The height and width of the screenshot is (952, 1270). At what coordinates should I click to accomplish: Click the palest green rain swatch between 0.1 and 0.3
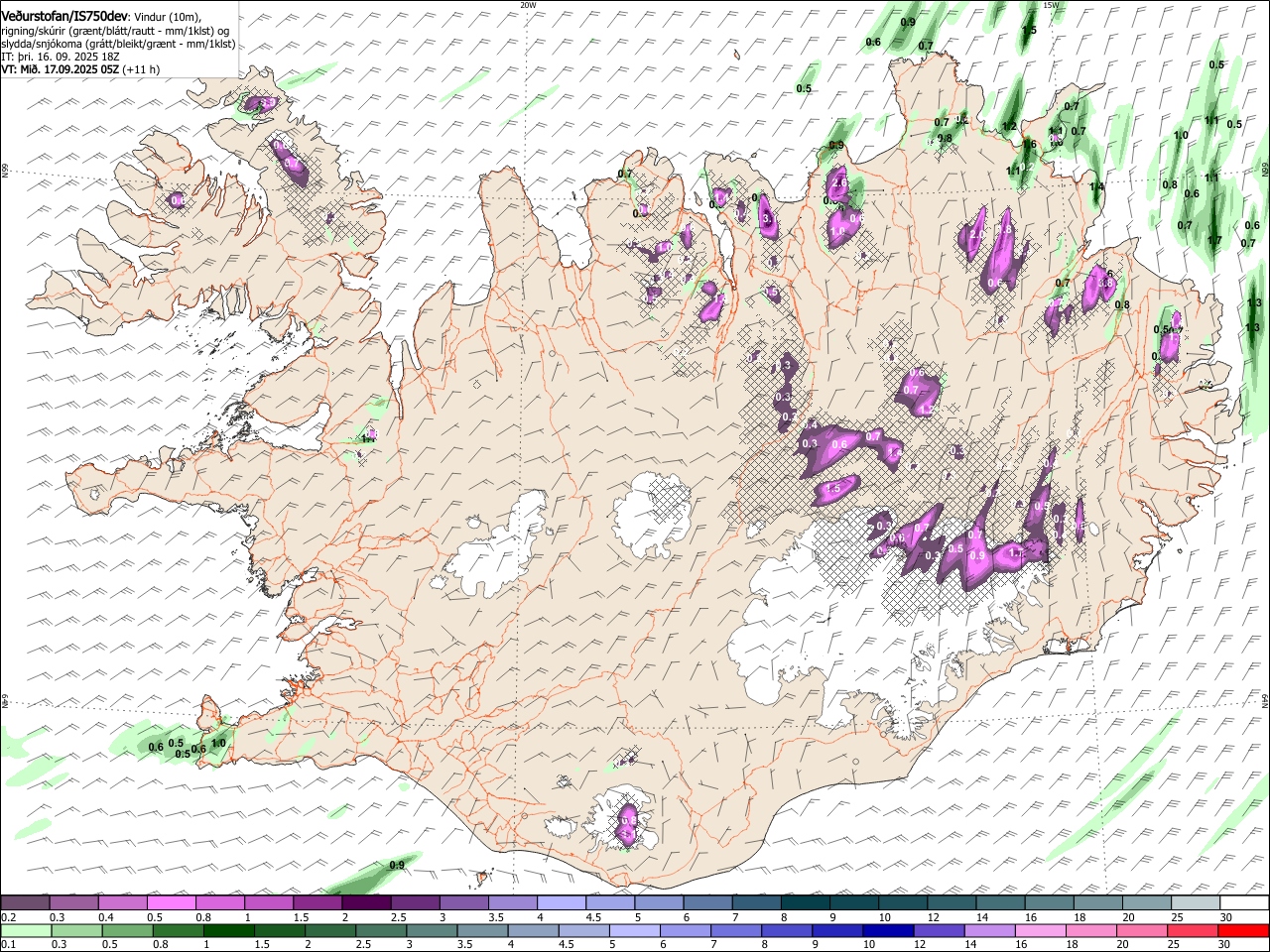tap(27, 931)
